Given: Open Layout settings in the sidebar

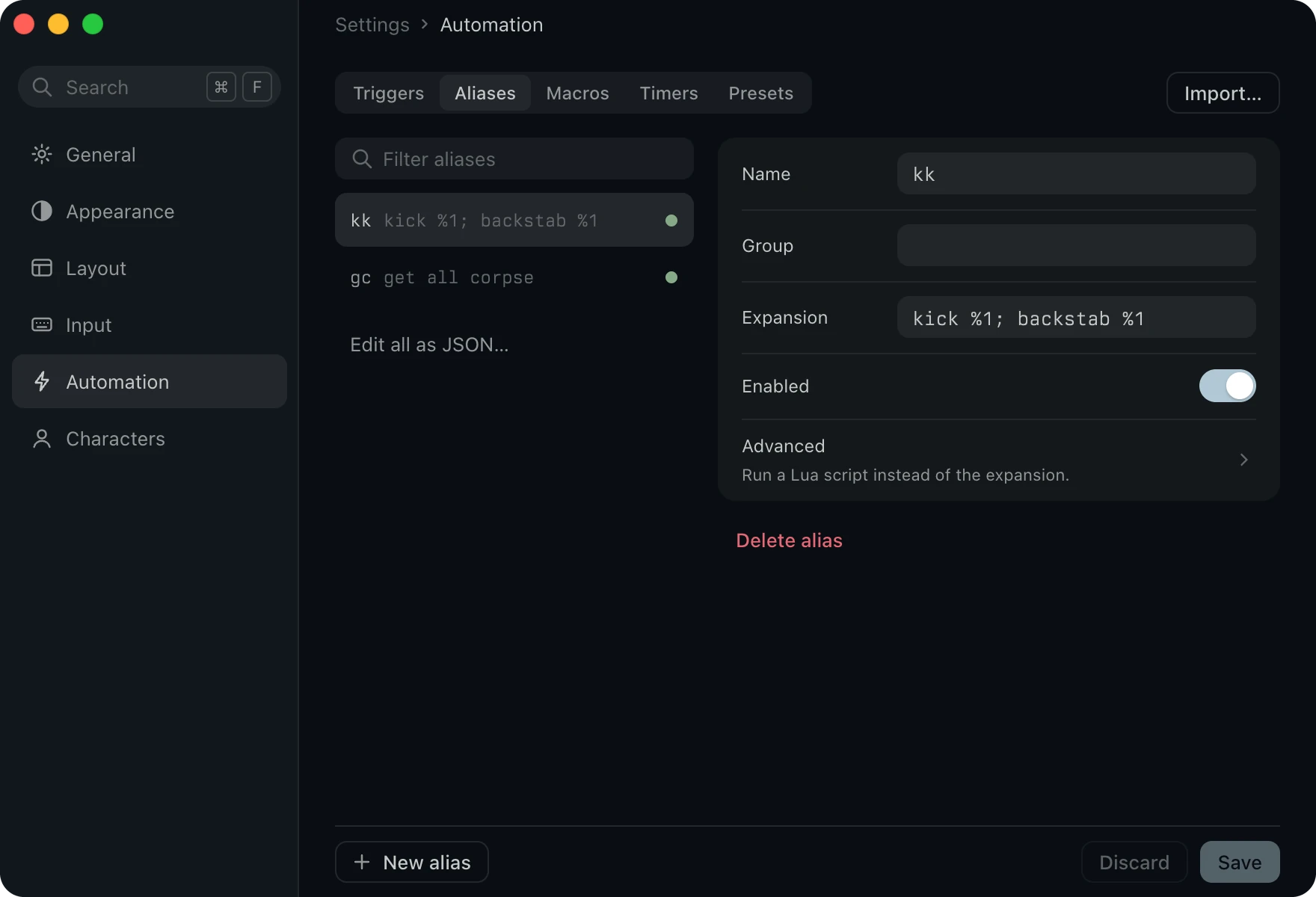Looking at the screenshot, I should [150, 268].
